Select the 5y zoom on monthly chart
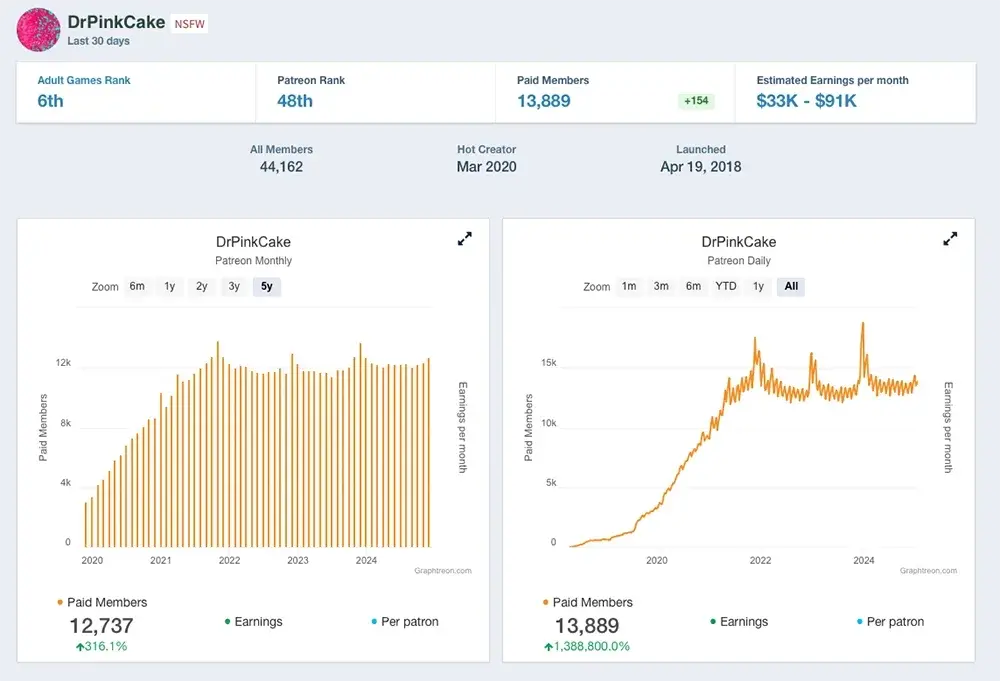Image resolution: width=1000 pixels, height=681 pixels. (267, 286)
